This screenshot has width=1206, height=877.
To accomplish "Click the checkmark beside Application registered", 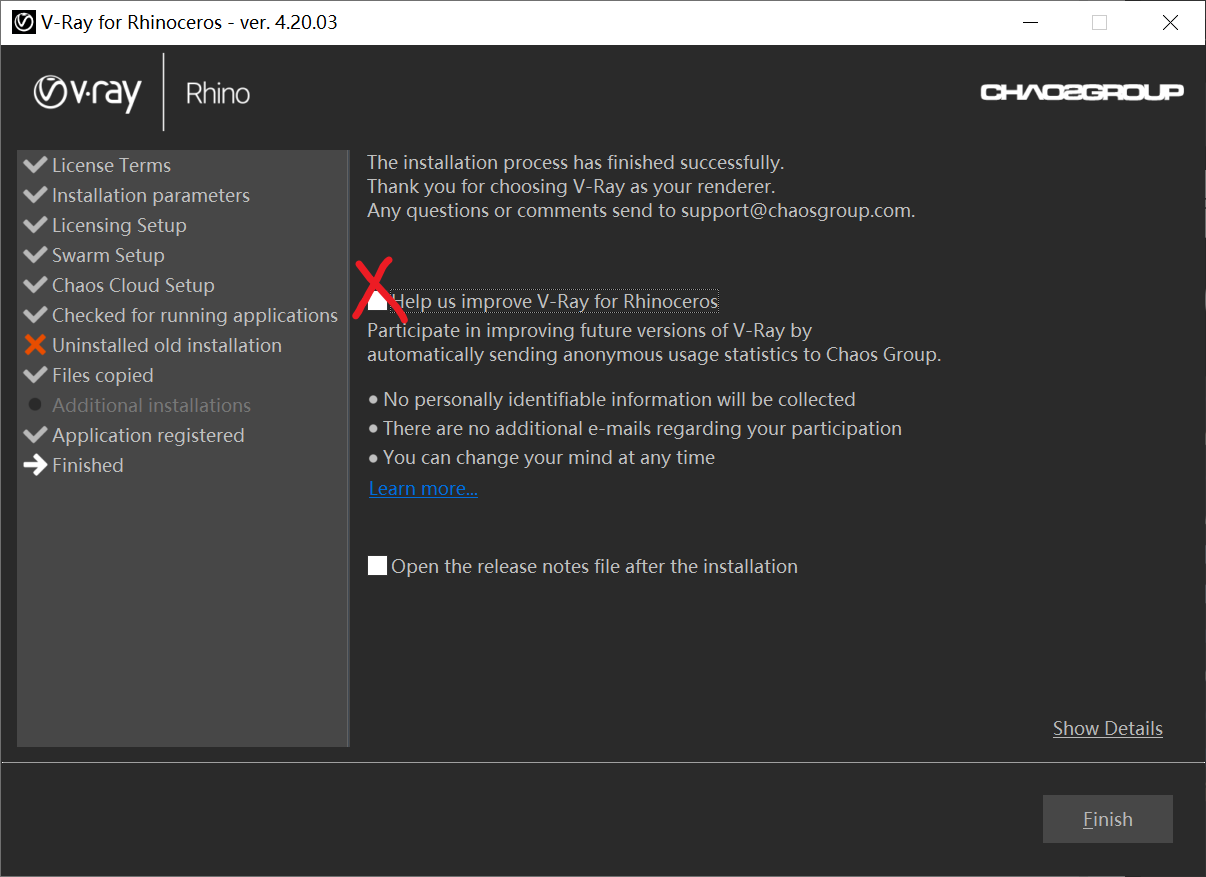I will click(x=35, y=435).
